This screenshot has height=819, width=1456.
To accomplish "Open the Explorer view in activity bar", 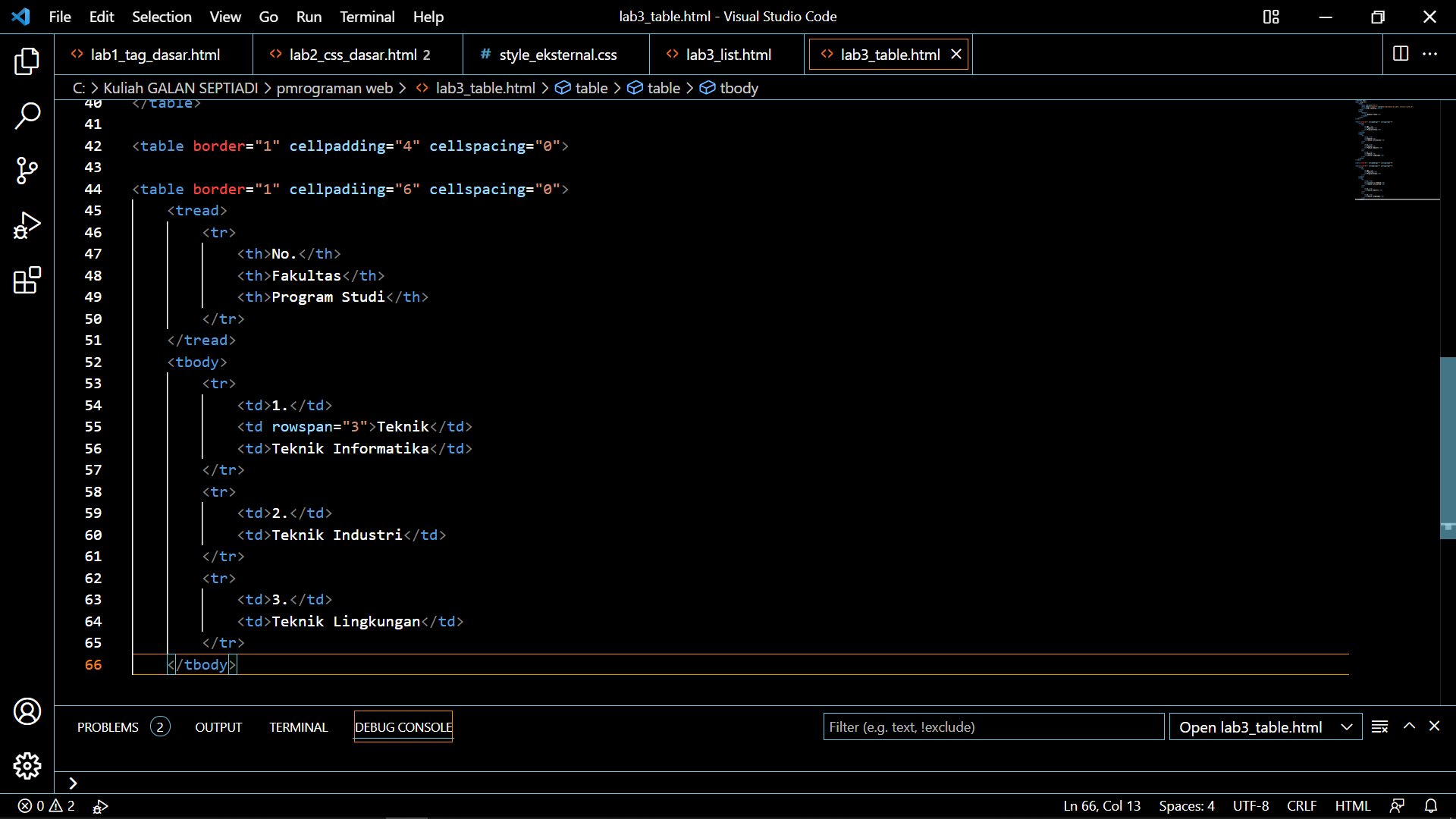I will (x=27, y=61).
